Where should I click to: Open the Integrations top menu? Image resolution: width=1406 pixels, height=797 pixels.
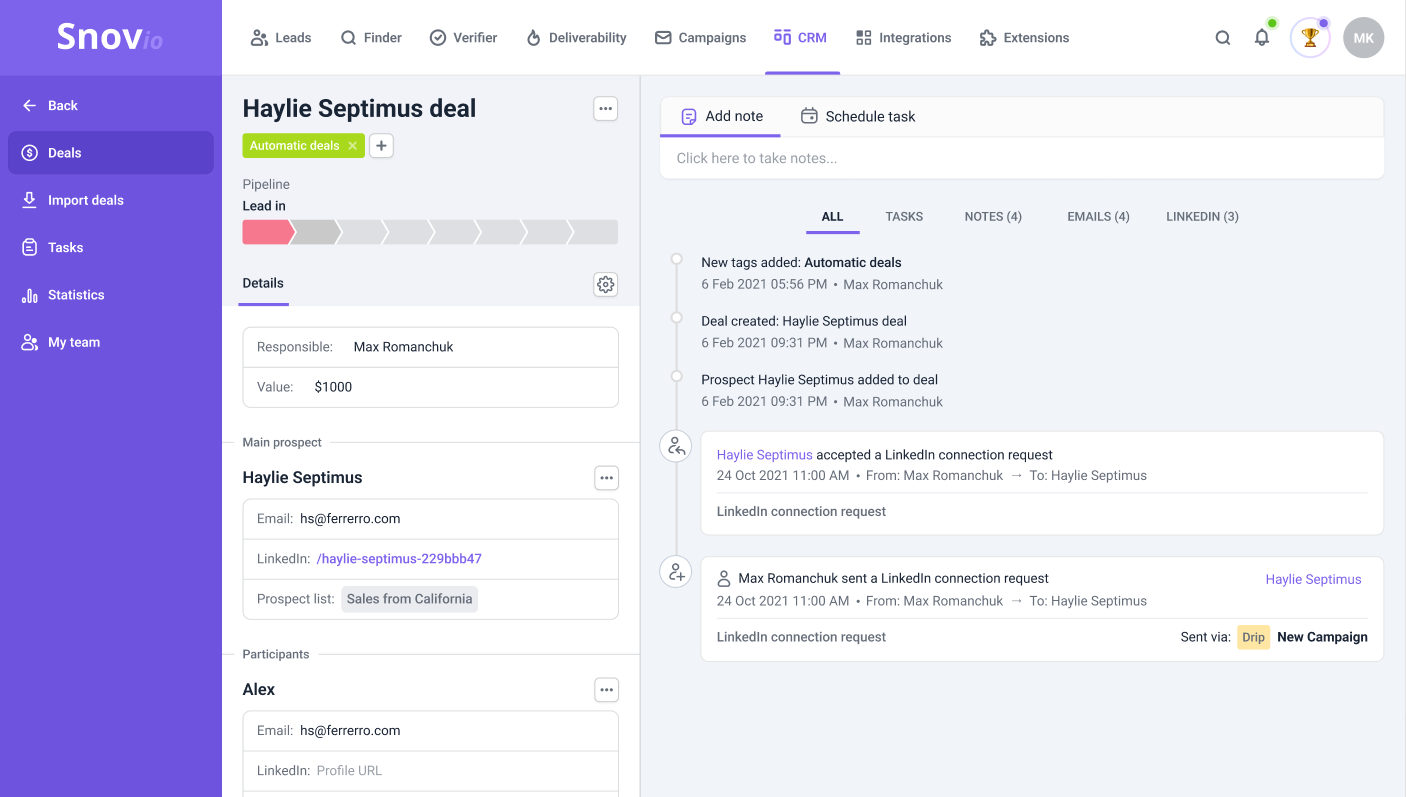click(904, 38)
